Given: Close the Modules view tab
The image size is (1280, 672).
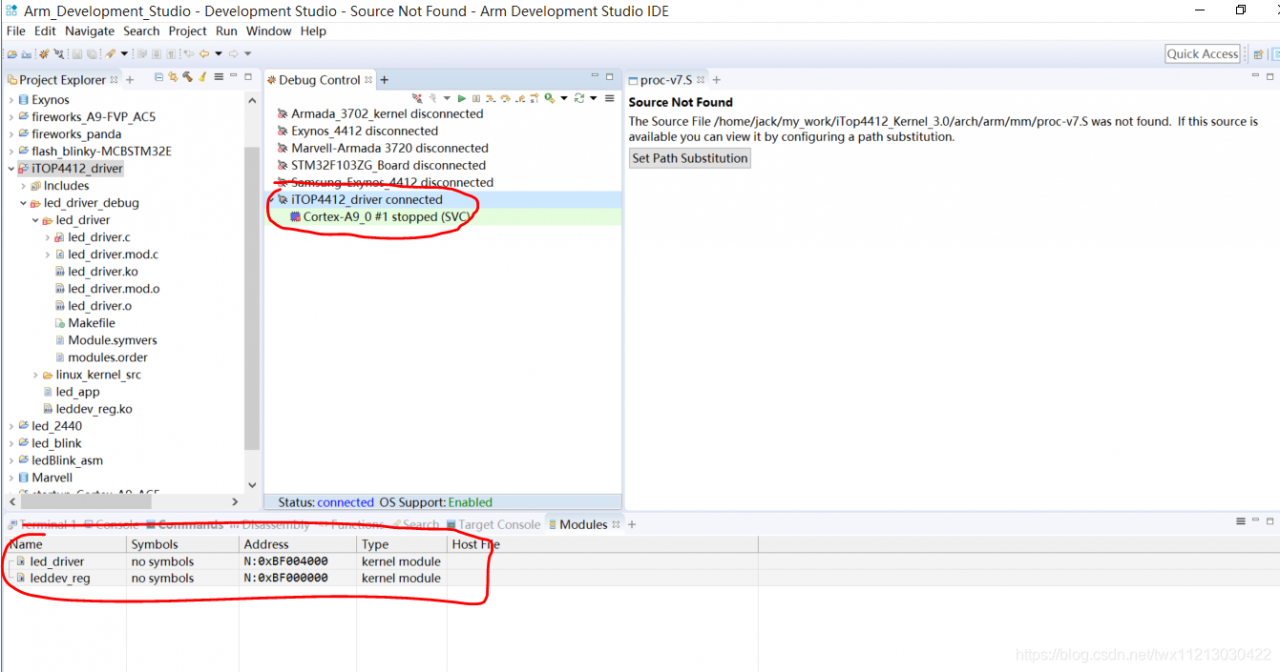Looking at the screenshot, I should tap(616, 524).
